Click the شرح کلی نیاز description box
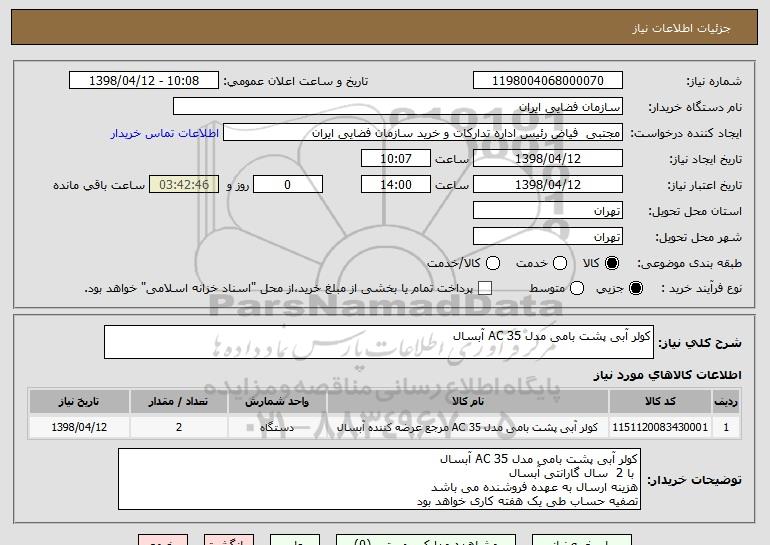 pyautogui.click(x=379, y=342)
